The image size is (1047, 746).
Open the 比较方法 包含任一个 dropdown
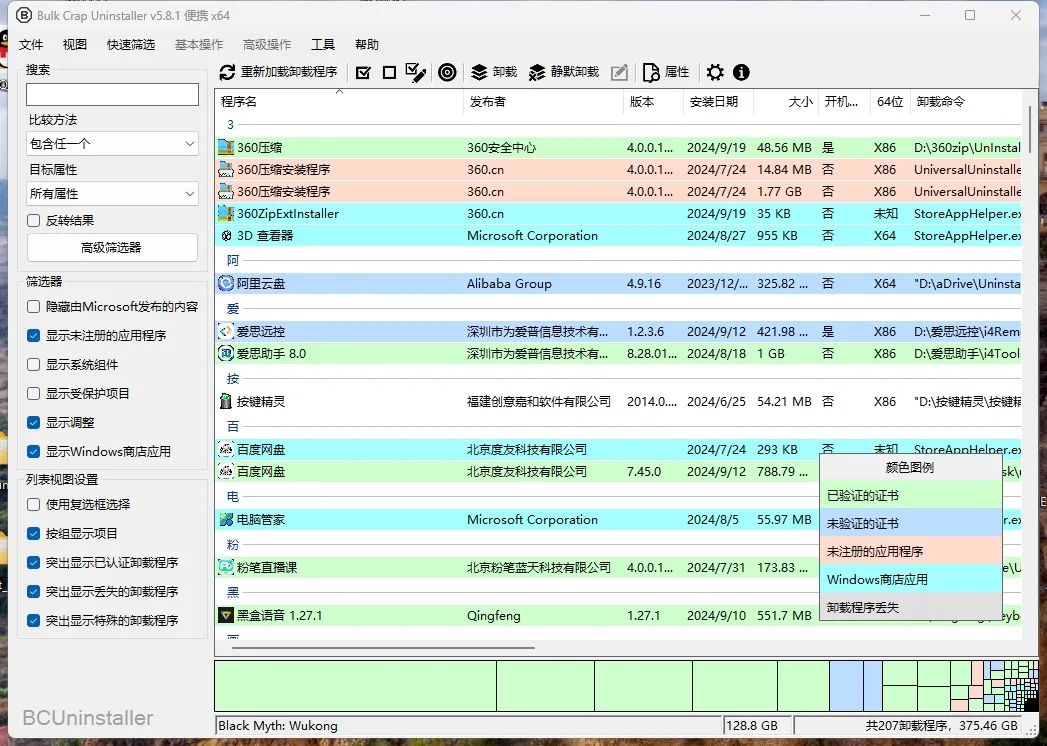point(112,144)
